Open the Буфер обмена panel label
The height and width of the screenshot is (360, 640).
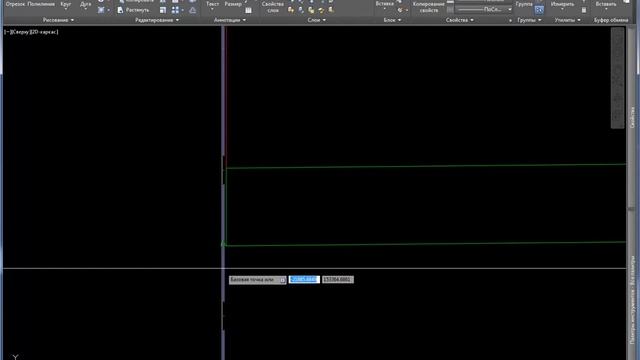coord(611,20)
